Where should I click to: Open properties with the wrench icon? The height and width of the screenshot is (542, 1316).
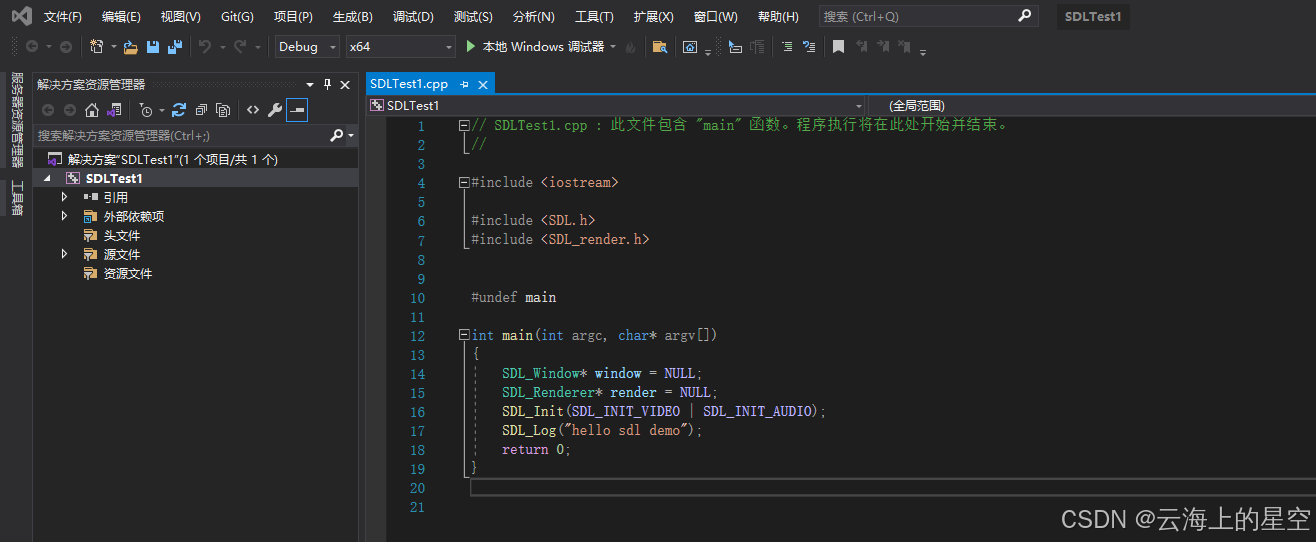tap(274, 110)
